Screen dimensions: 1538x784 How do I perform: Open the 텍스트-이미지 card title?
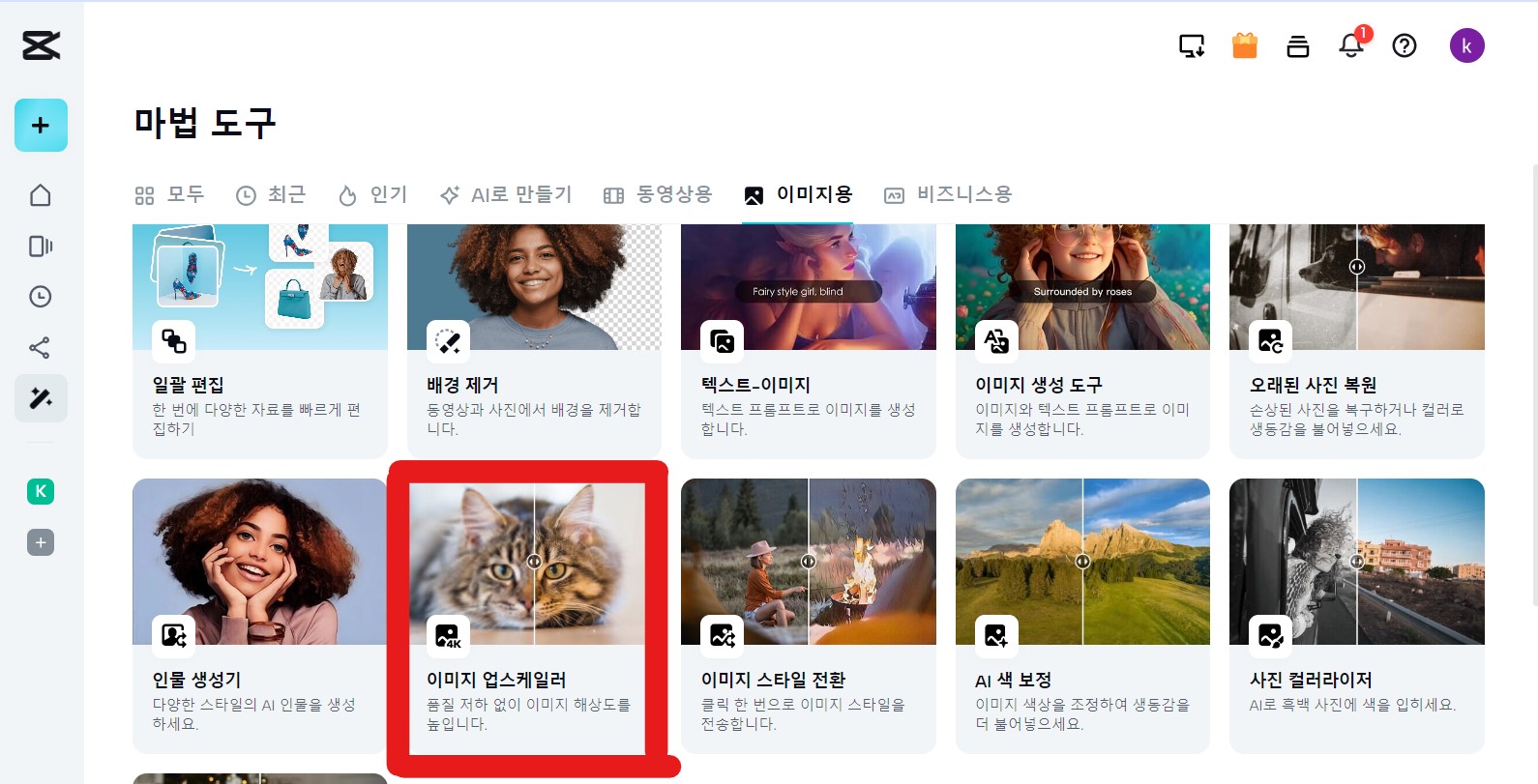click(755, 385)
